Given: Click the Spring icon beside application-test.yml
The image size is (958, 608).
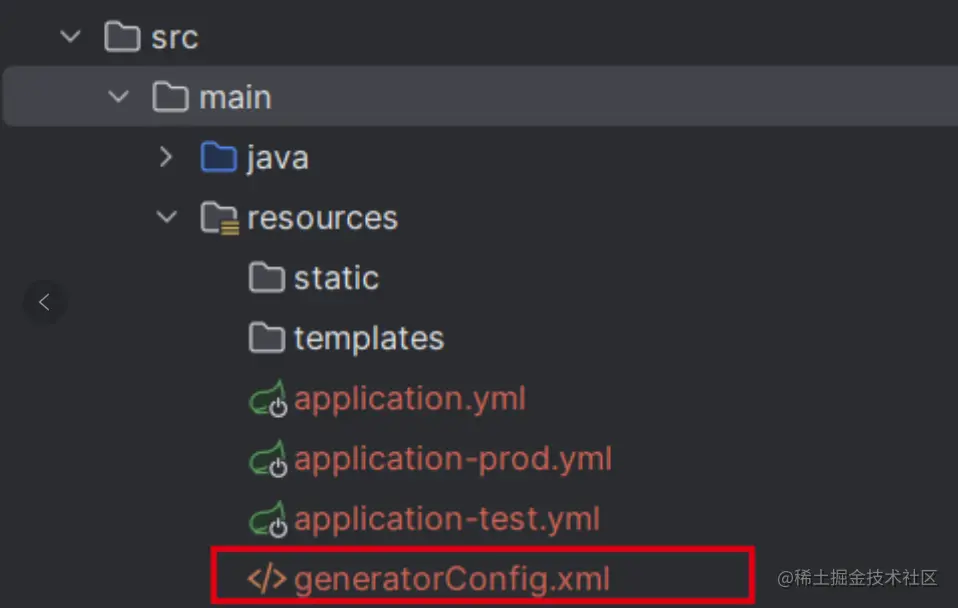Looking at the screenshot, I should pyautogui.click(x=268, y=520).
